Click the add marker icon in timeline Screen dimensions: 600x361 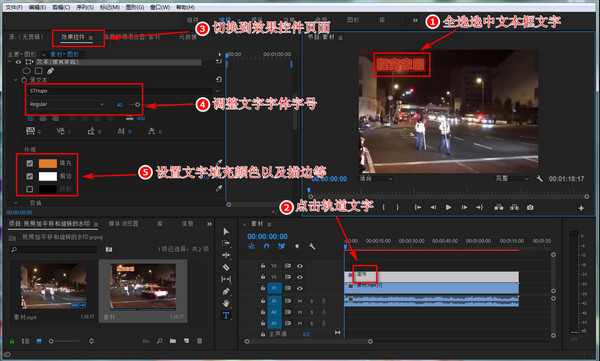(x=297, y=246)
